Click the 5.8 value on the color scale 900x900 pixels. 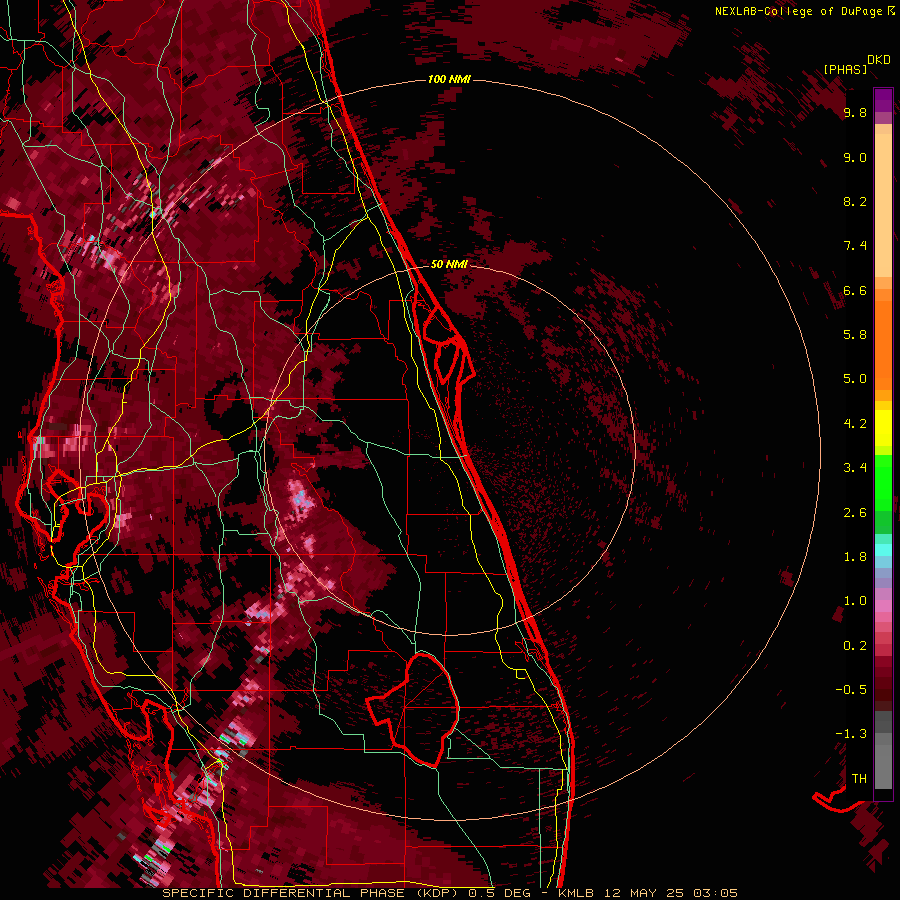coord(855,335)
